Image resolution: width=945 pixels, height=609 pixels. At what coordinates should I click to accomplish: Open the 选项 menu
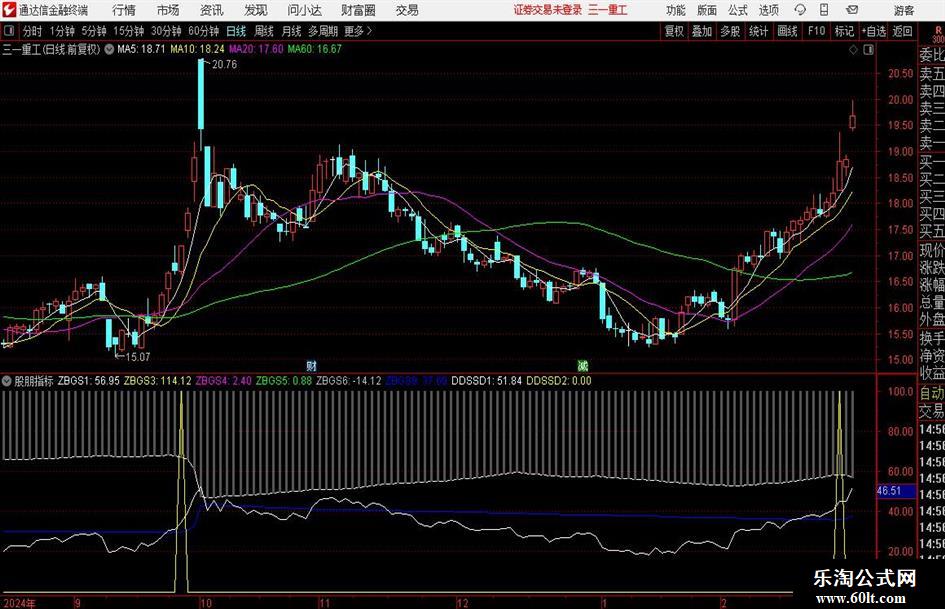[x=768, y=10]
